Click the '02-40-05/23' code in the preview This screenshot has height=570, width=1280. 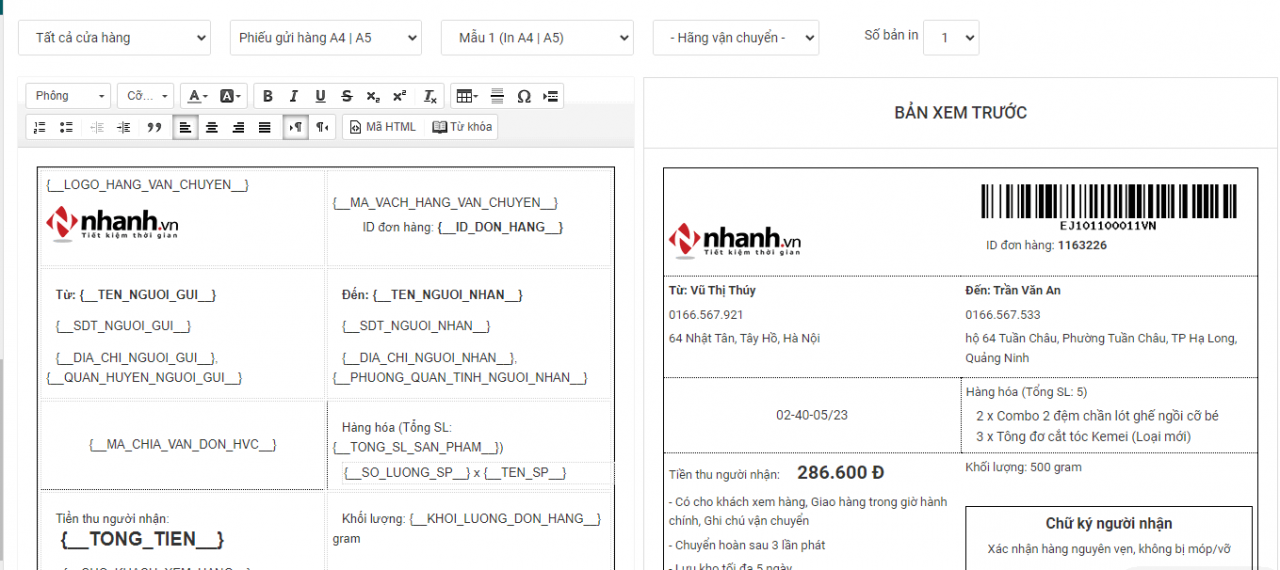[812, 415]
